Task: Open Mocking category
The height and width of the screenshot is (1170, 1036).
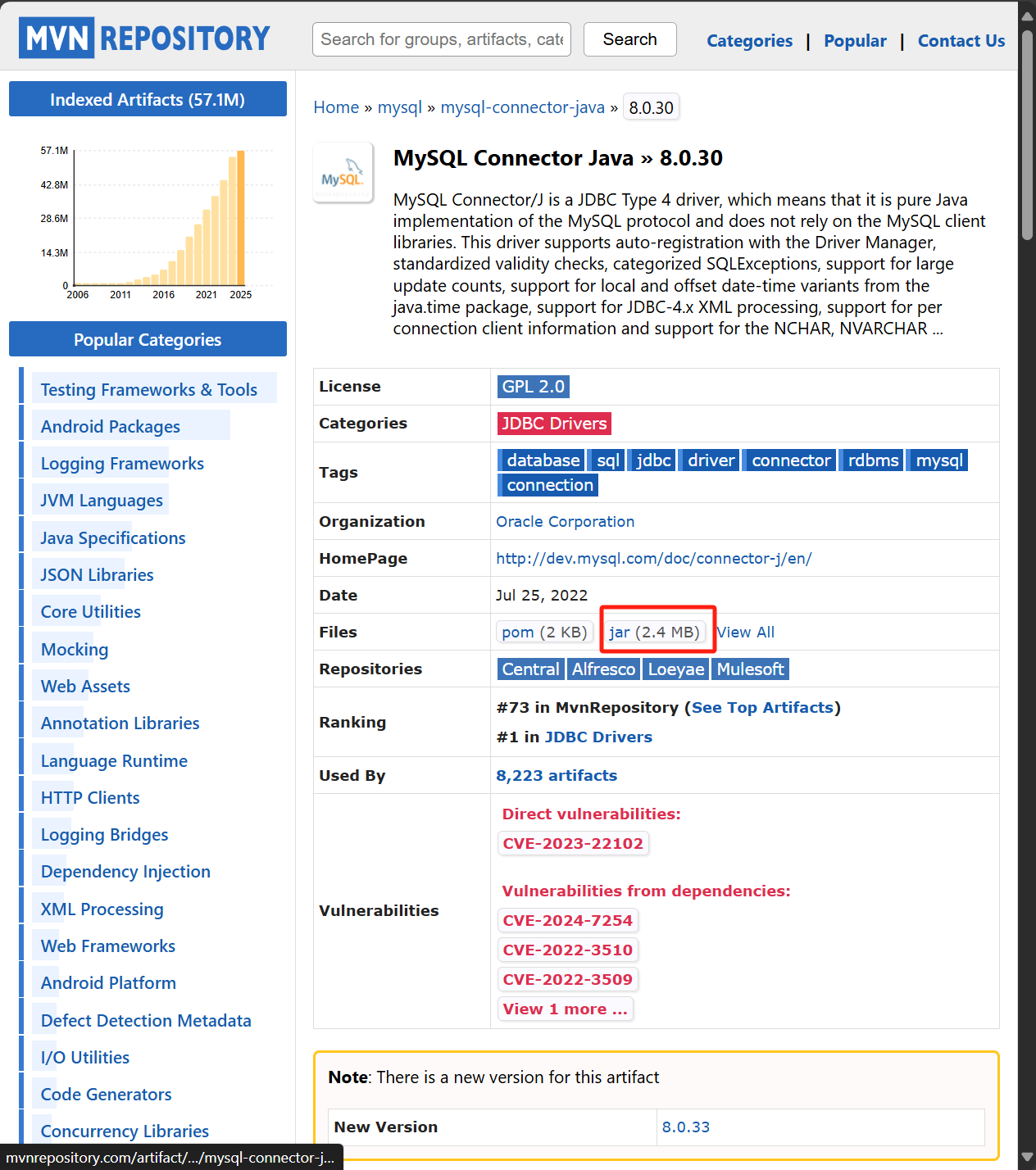Action: coord(75,650)
